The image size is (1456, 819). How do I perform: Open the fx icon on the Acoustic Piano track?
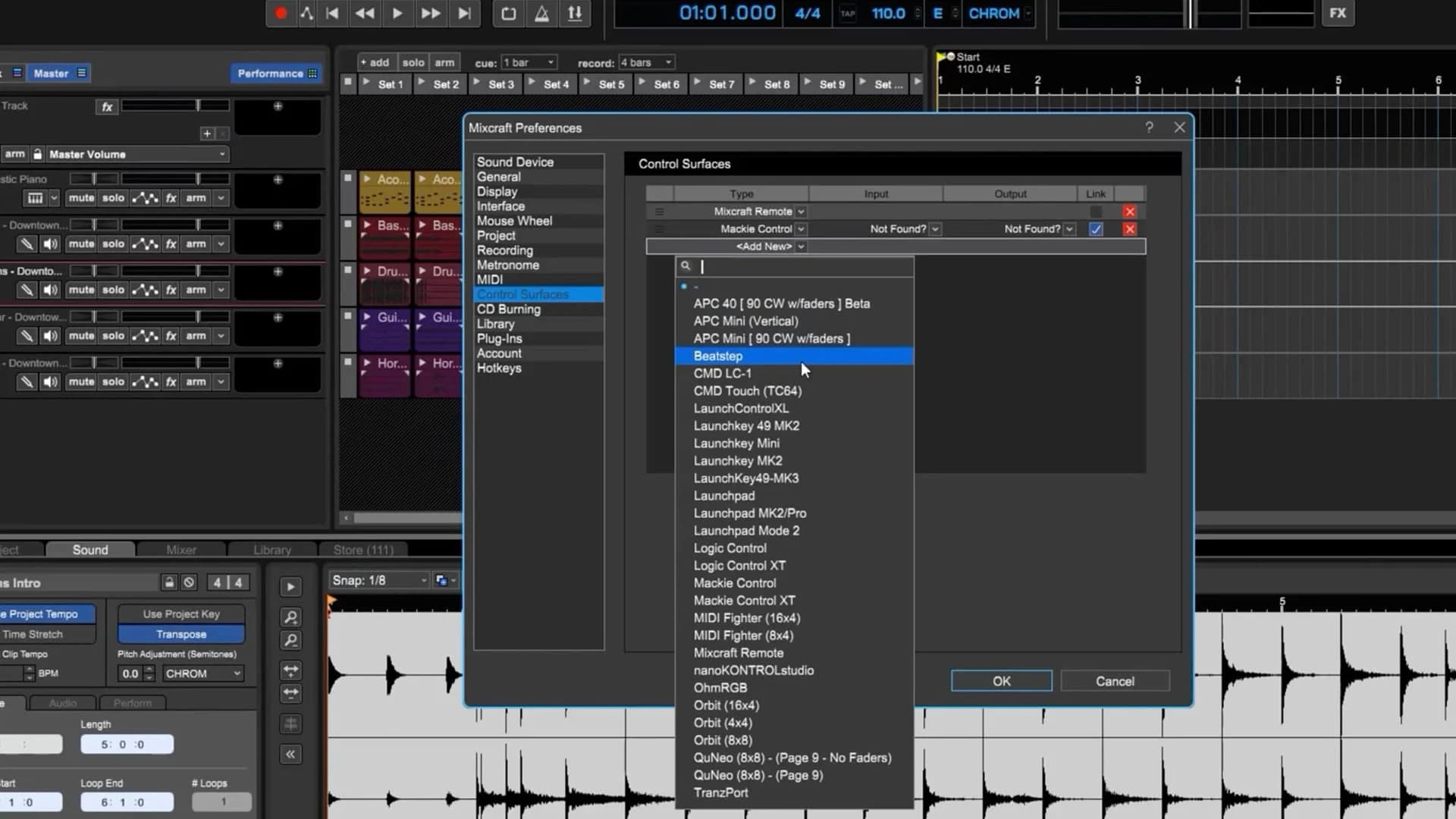[171, 198]
